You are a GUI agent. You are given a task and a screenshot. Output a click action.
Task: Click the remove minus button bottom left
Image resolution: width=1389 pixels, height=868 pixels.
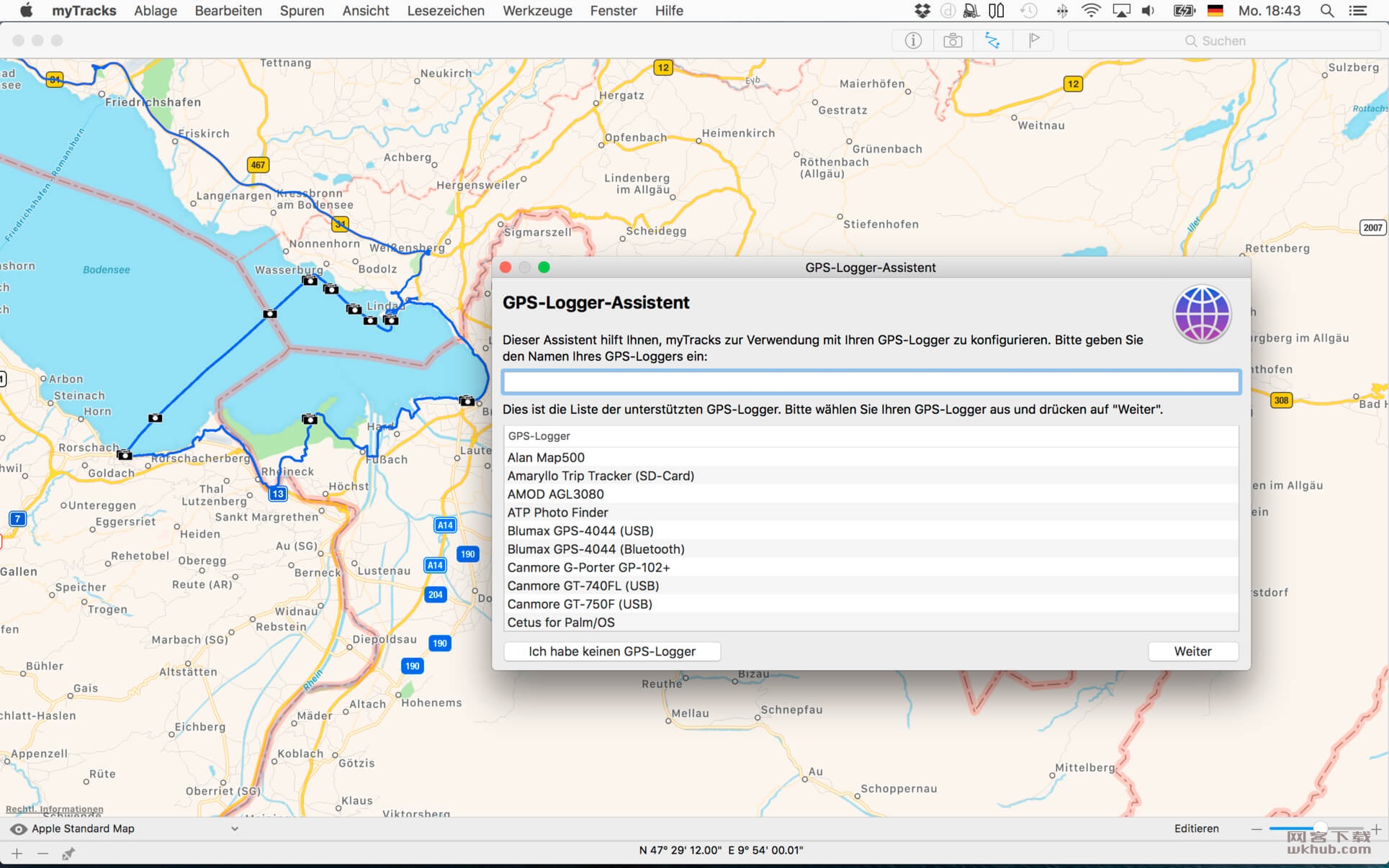[x=42, y=854]
